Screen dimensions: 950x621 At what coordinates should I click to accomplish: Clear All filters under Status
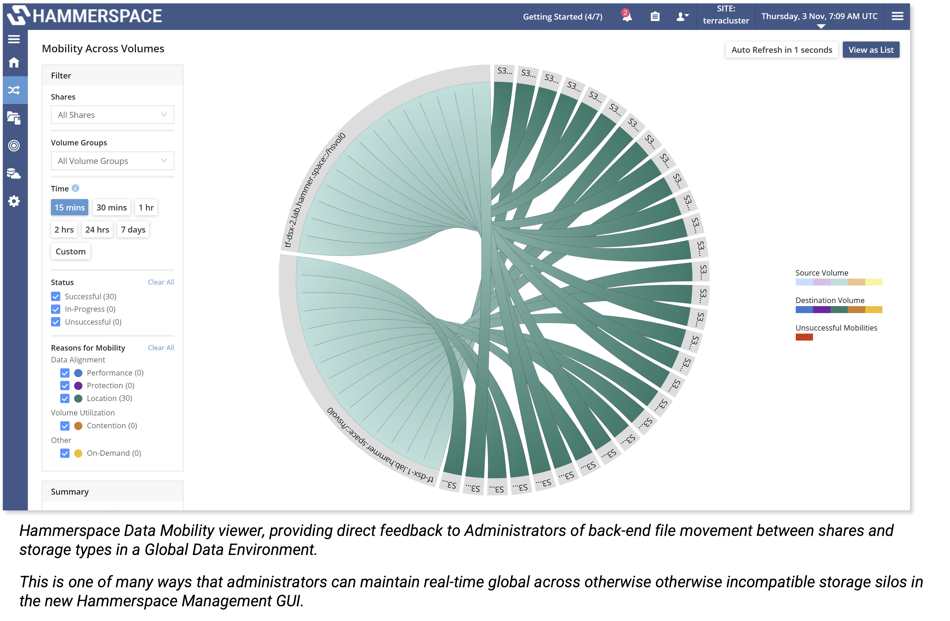click(x=161, y=282)
